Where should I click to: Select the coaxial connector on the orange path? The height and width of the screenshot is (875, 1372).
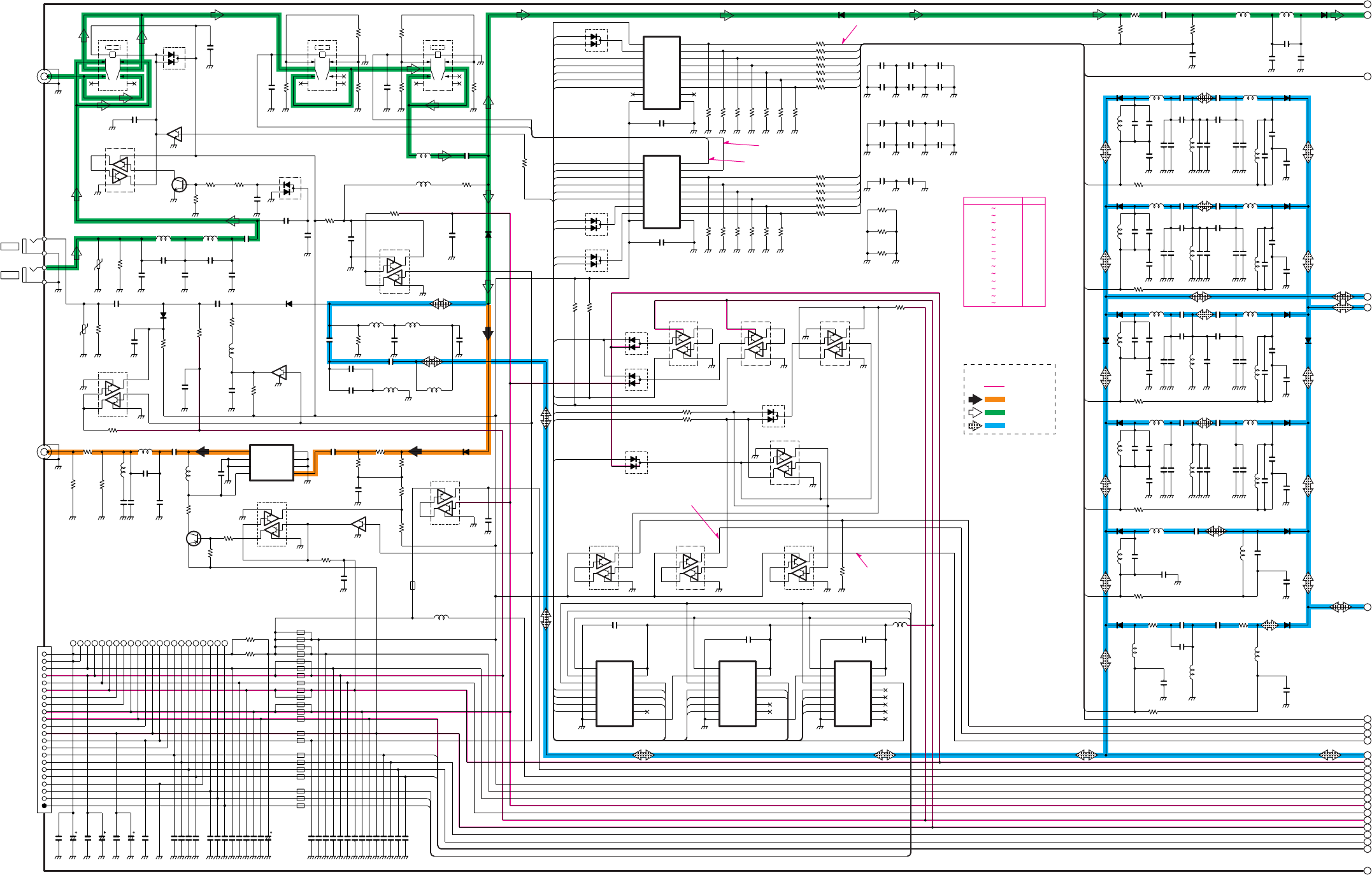tap(44, 452)
